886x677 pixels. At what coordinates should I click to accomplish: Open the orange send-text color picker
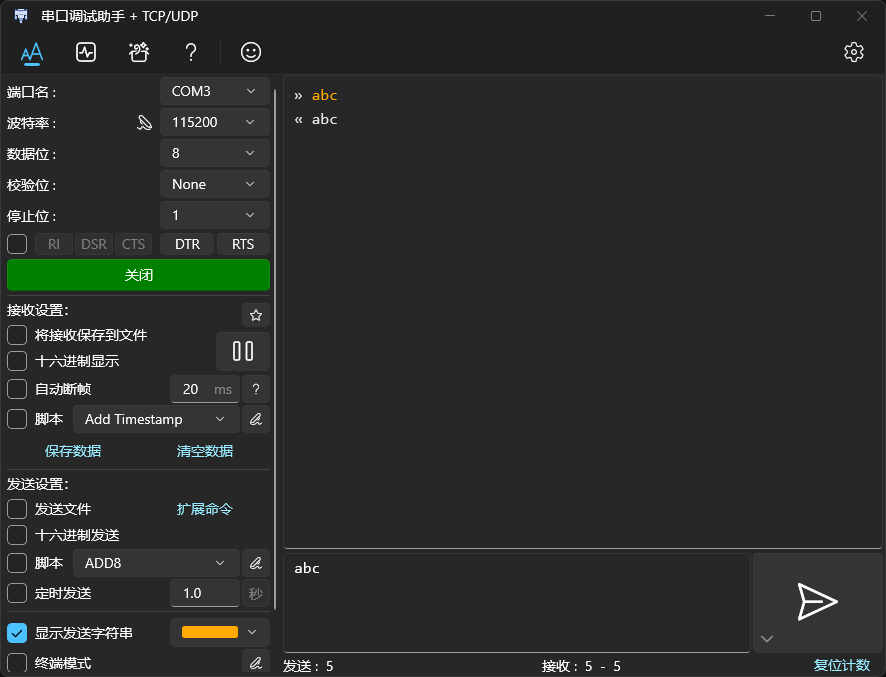pos(220,632)
